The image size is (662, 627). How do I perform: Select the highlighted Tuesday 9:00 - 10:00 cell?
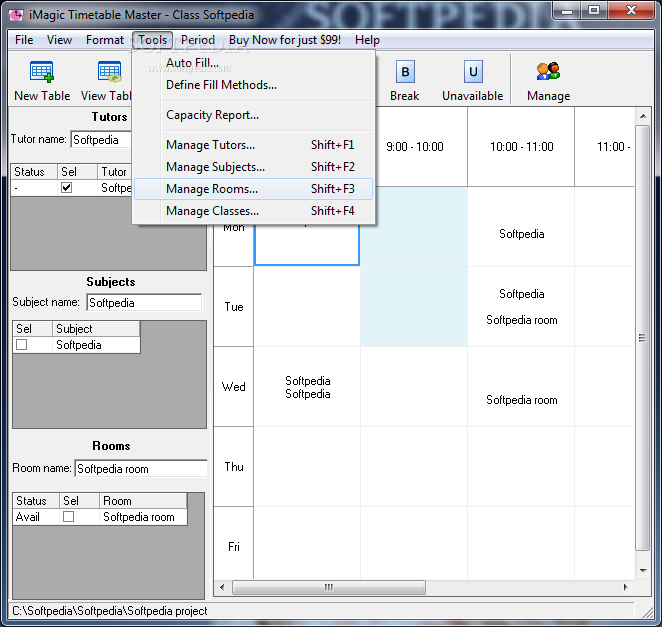(x=414, y=307)
